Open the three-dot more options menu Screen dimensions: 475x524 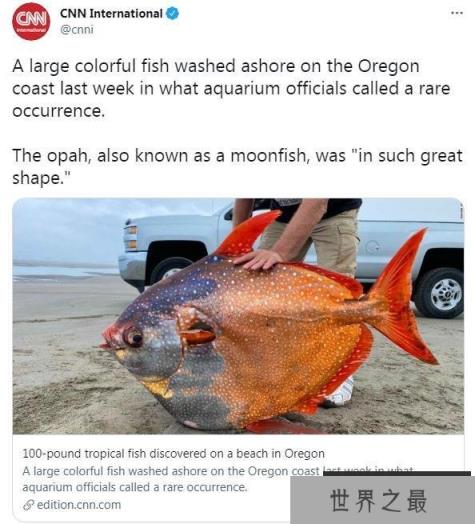[x=457, y=13]
